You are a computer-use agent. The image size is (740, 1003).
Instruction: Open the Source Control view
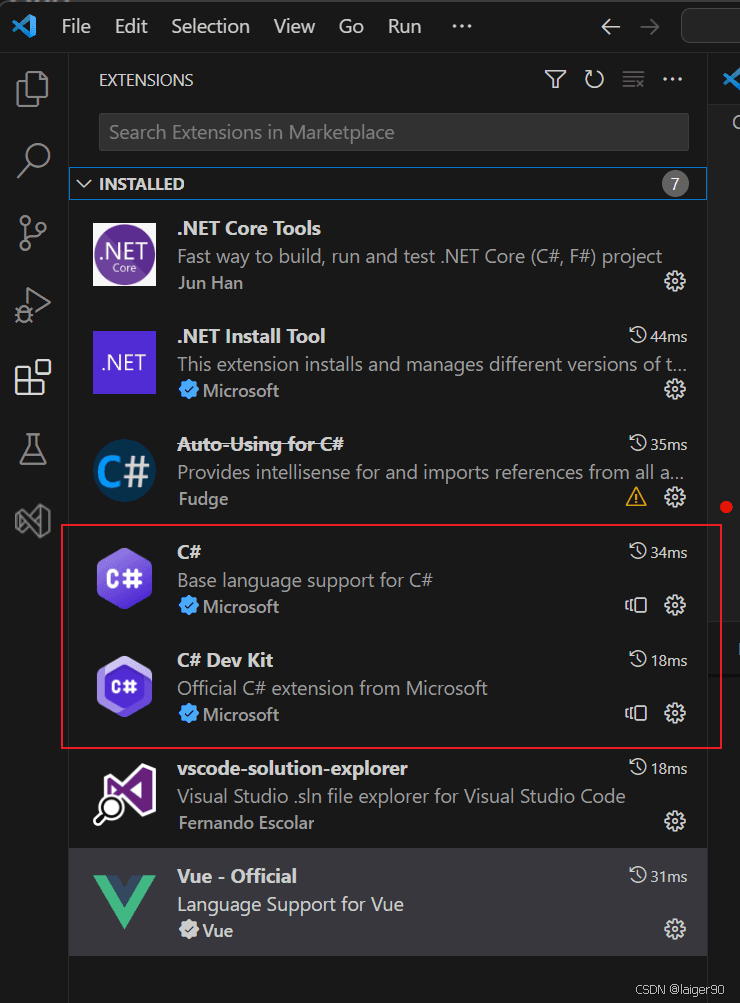click(33, 233)
